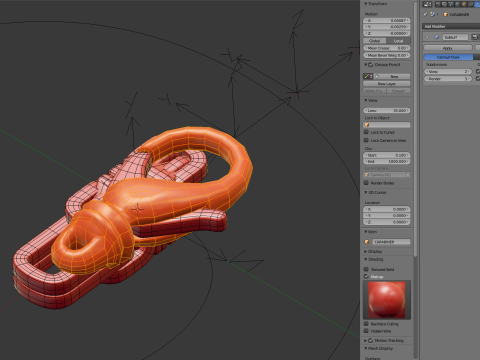Viewport: 480px width, 360px height.
Task: Adjust Clip End value
Action: click(x=387, y=161)
